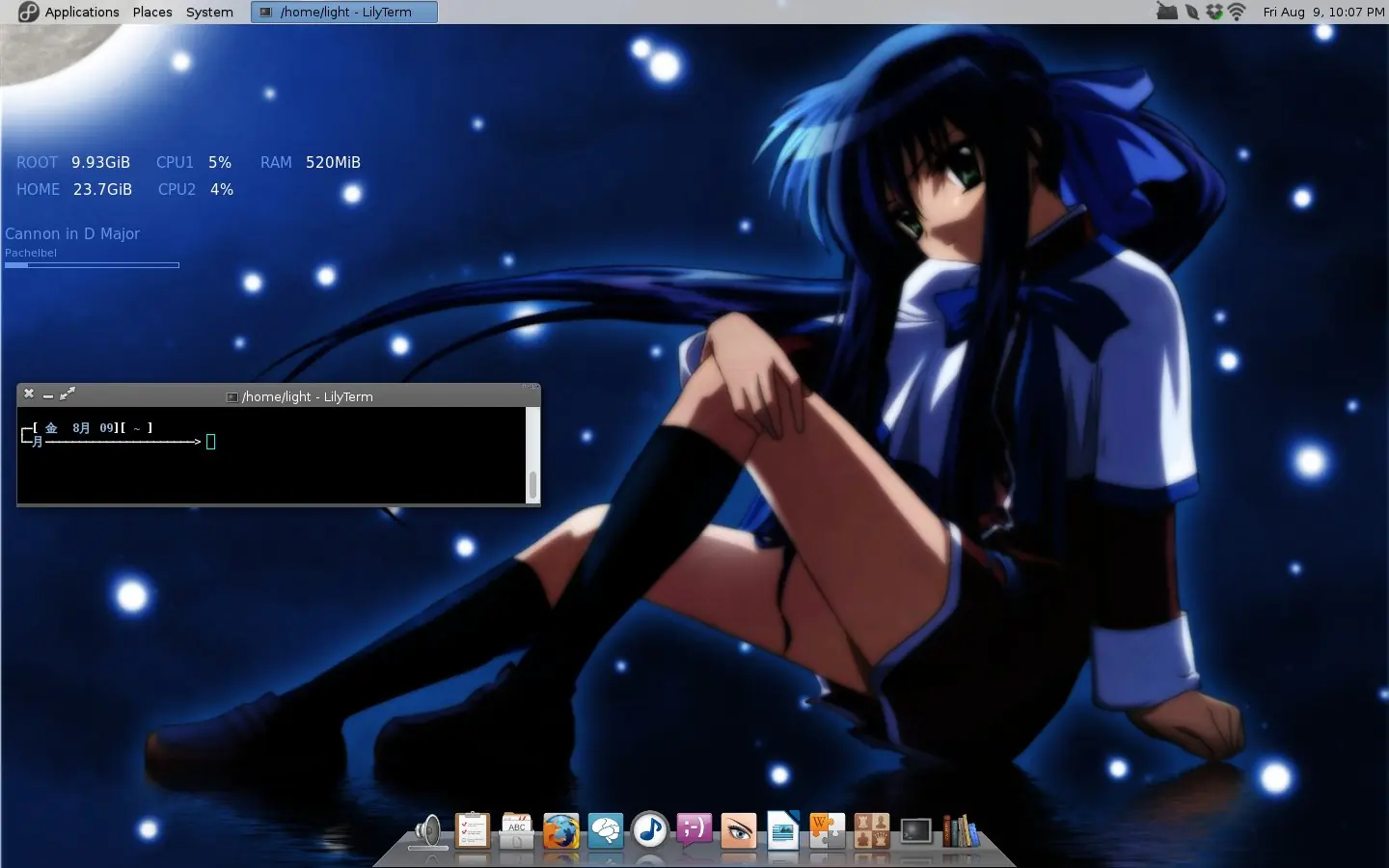Viewport: 1389px width, 868px height.
Task: Launch the chess game from the dock
Action: pos(872,830)
